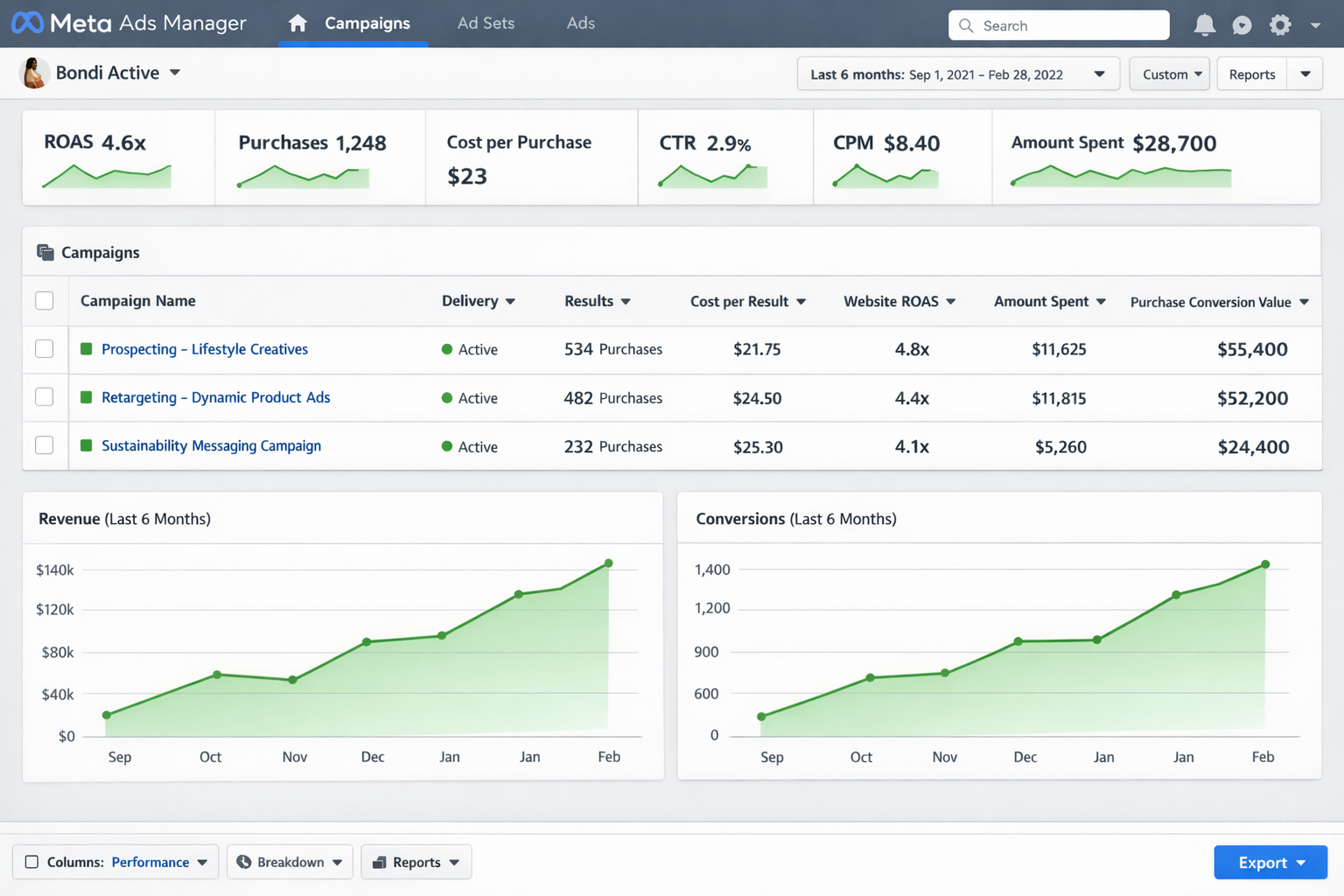Open the settings gear

coord(1278,24)
